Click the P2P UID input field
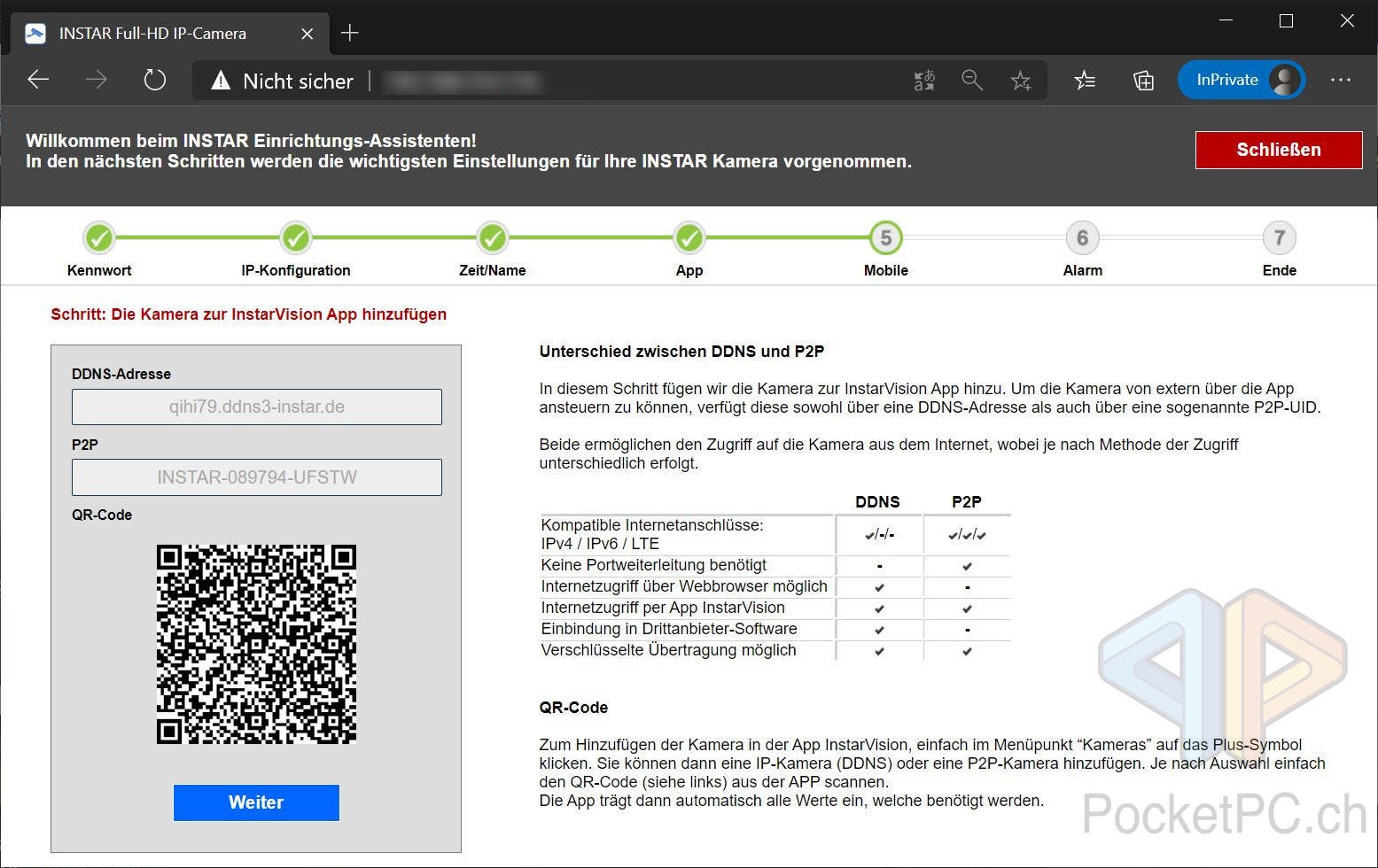1378x868 pixels. pyautogui.click(x=257, y=477)
